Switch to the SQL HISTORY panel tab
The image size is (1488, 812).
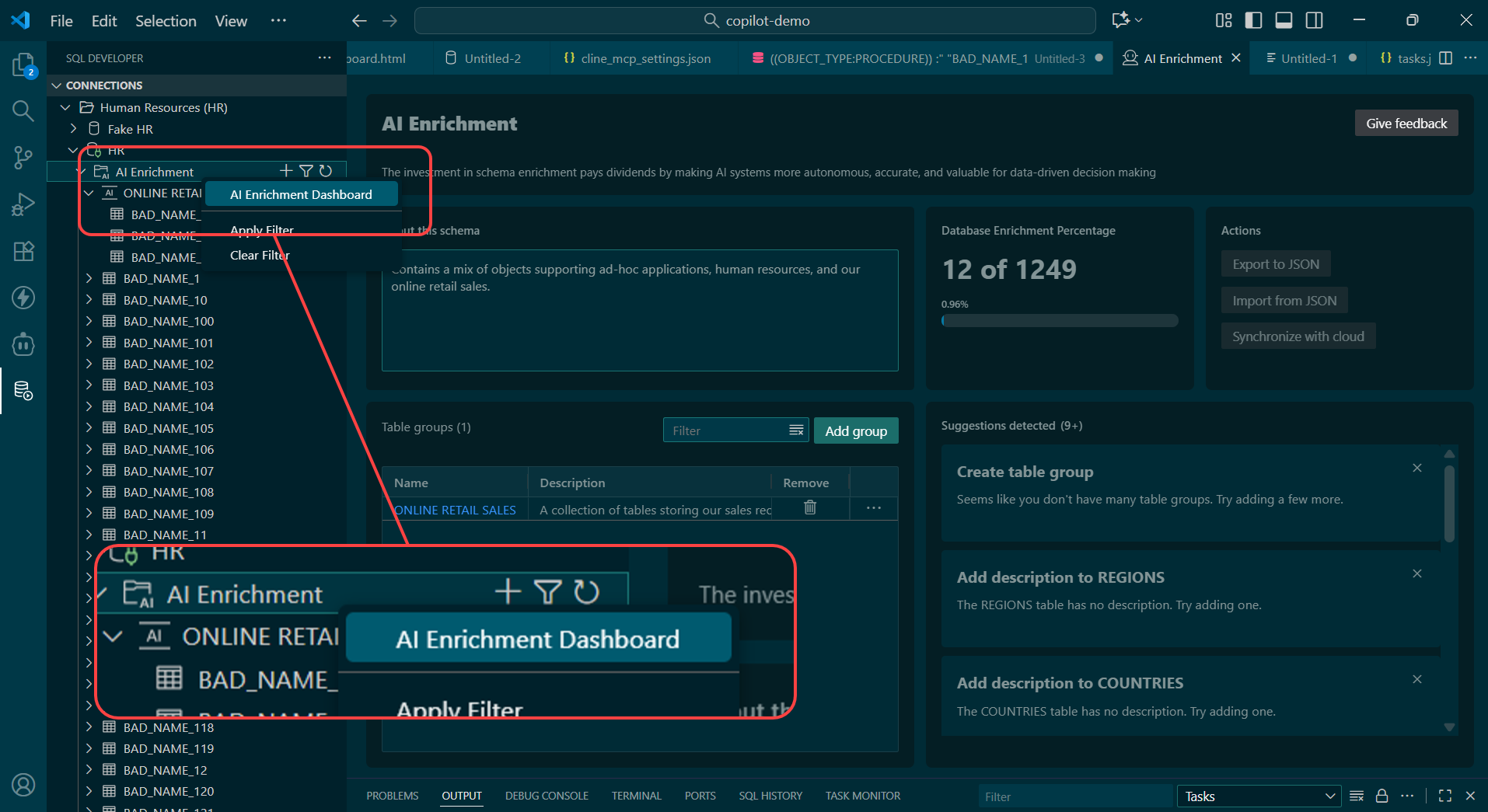(770, 796)
